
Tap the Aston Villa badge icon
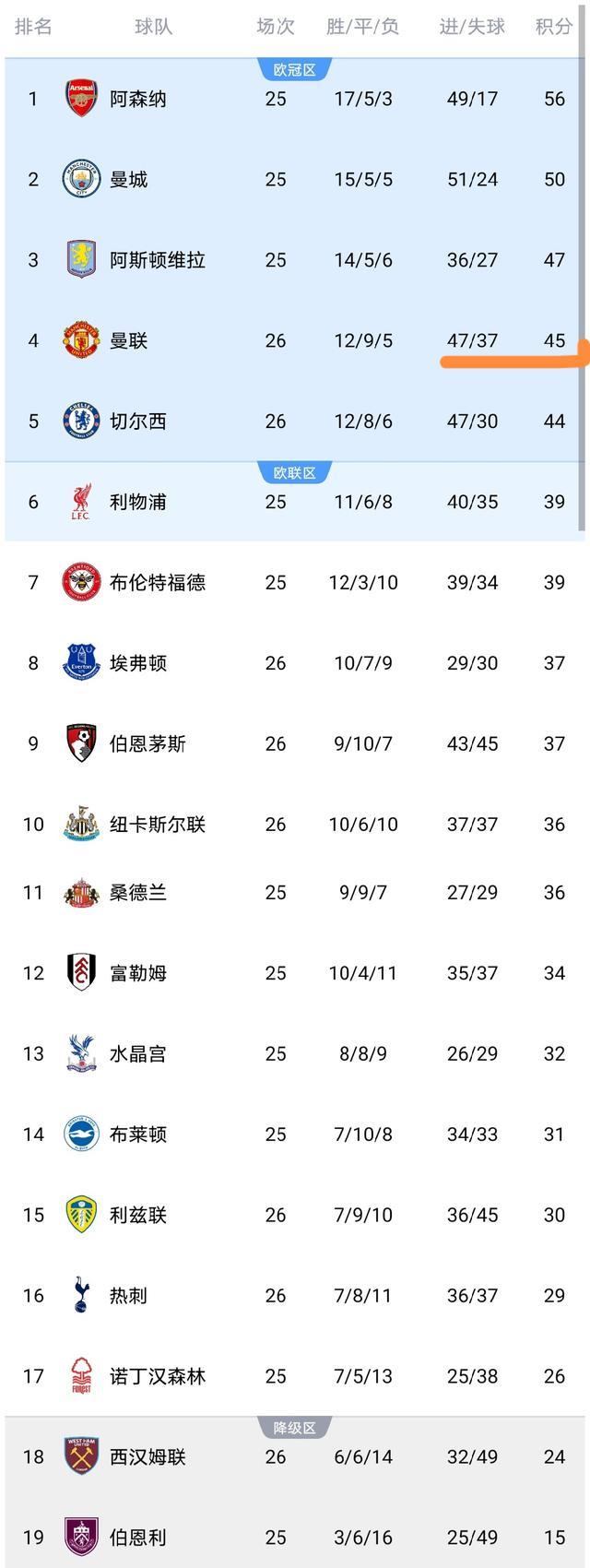pyautogui.click(x=81, y=259)
